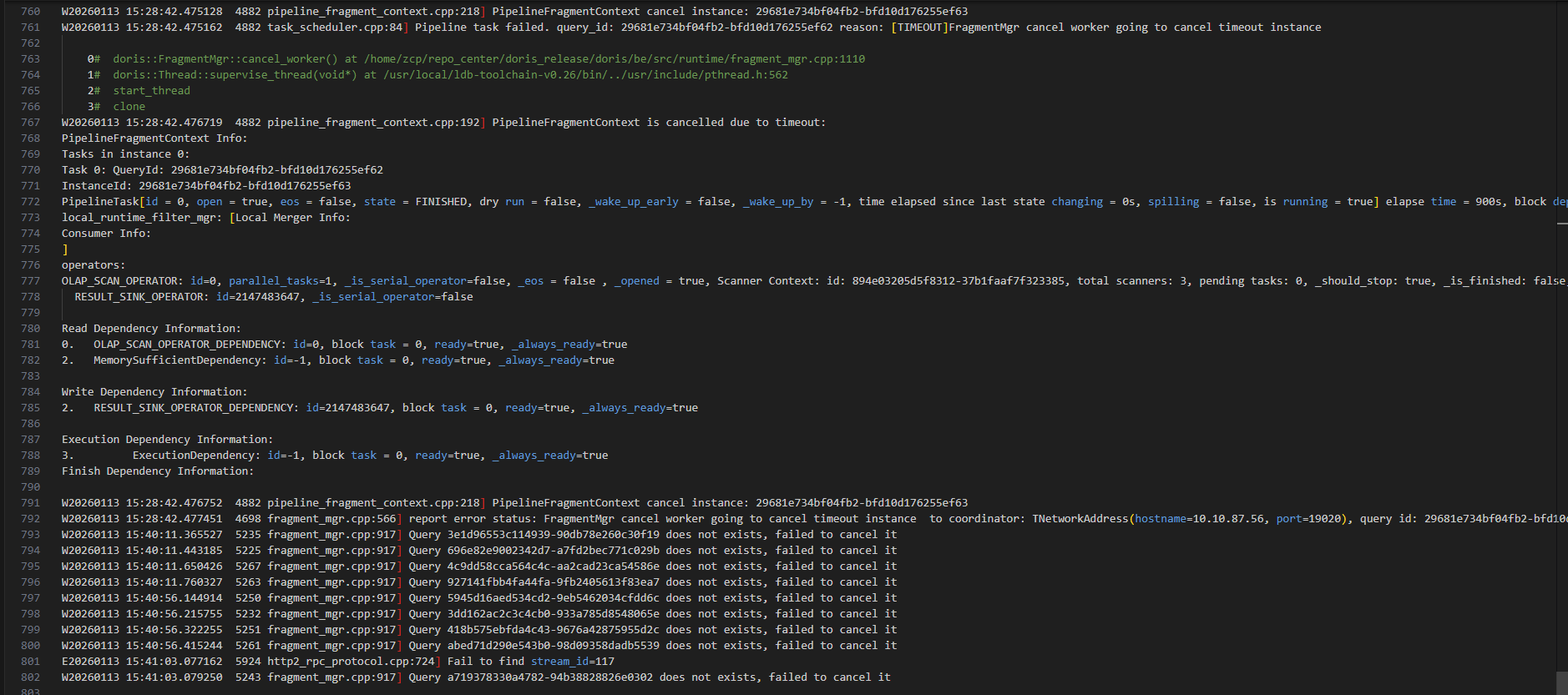Place cursor on OLAP_SCAN_OPERATOR text on line 777
Viewport: 1568px width, 695px height.
tap(120, 281)
